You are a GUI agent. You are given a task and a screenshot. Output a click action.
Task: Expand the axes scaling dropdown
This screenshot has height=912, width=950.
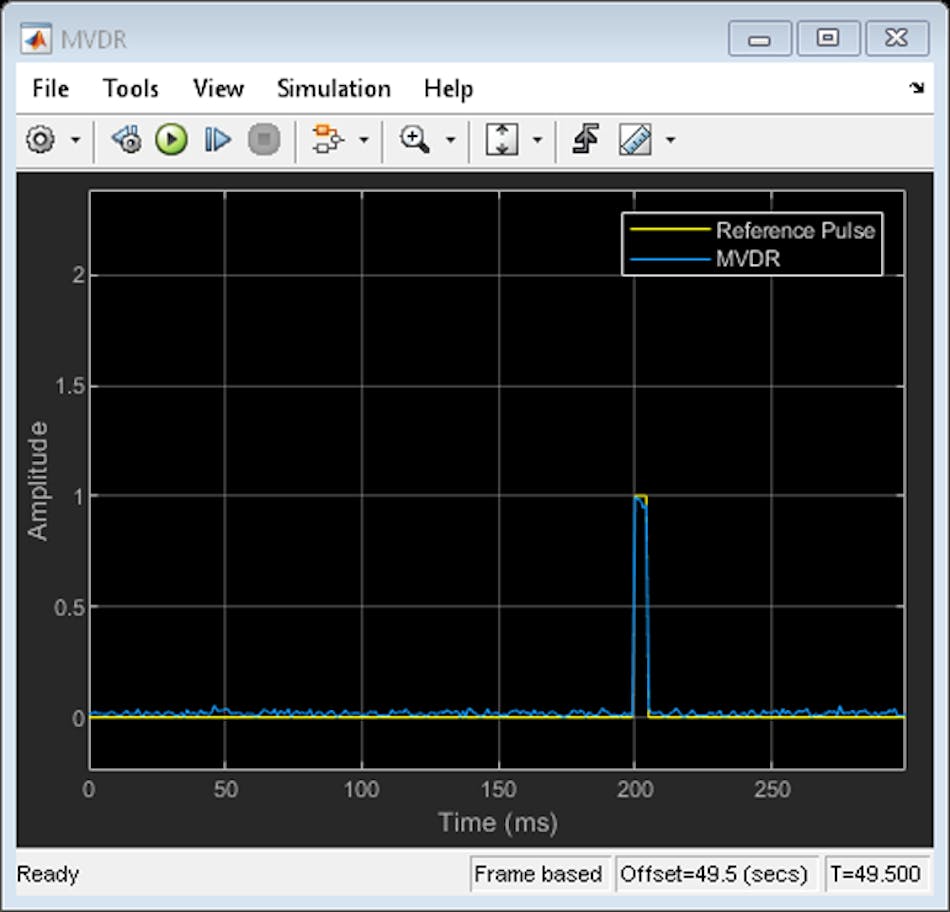tap(537, 140)
